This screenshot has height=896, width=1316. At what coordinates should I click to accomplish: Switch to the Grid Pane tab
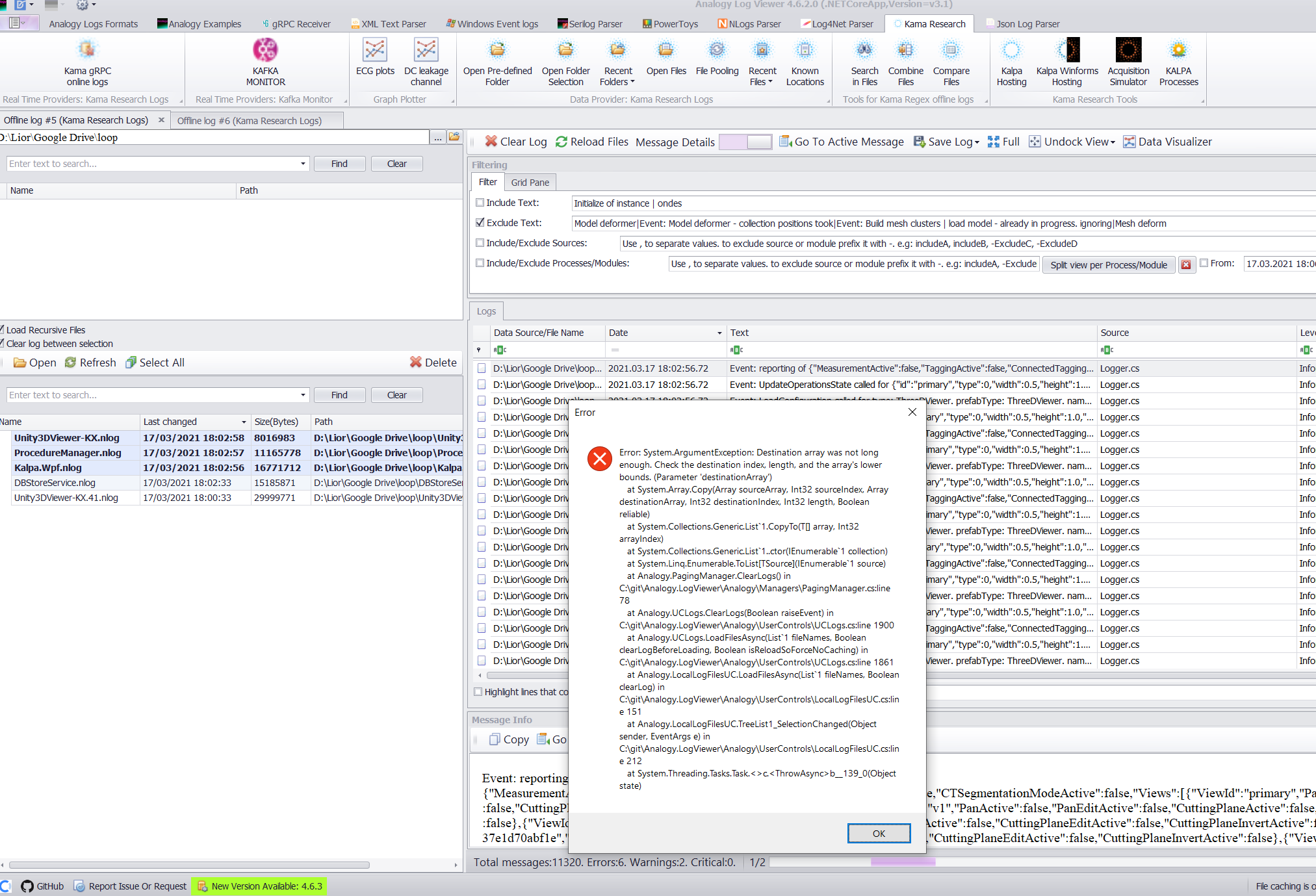click(x=530, y=183)
